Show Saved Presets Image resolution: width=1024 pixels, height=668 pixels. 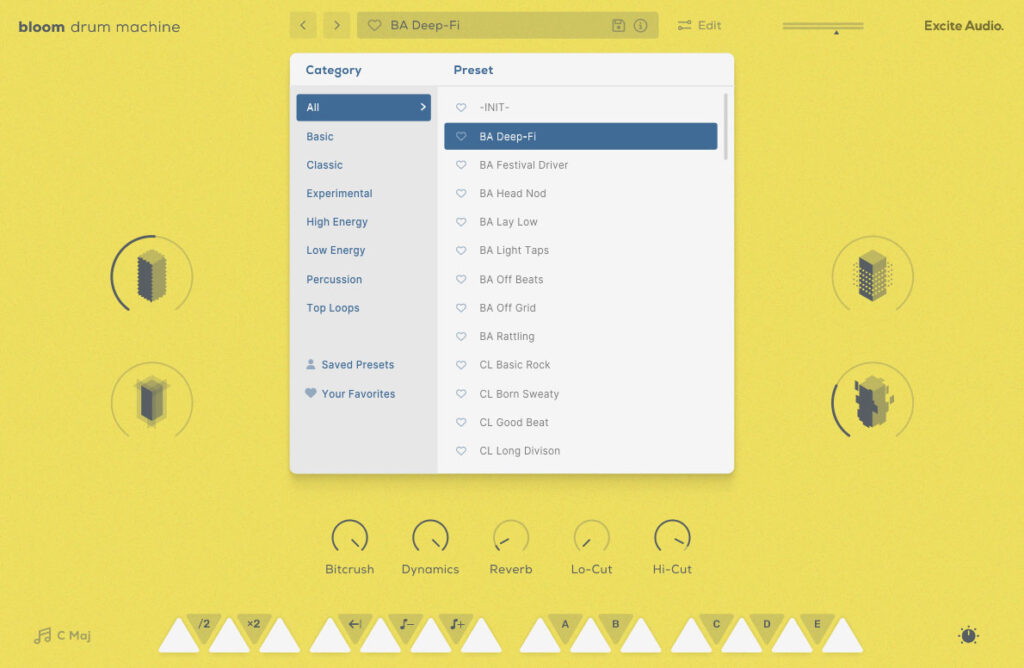click(x=350, y=365)
